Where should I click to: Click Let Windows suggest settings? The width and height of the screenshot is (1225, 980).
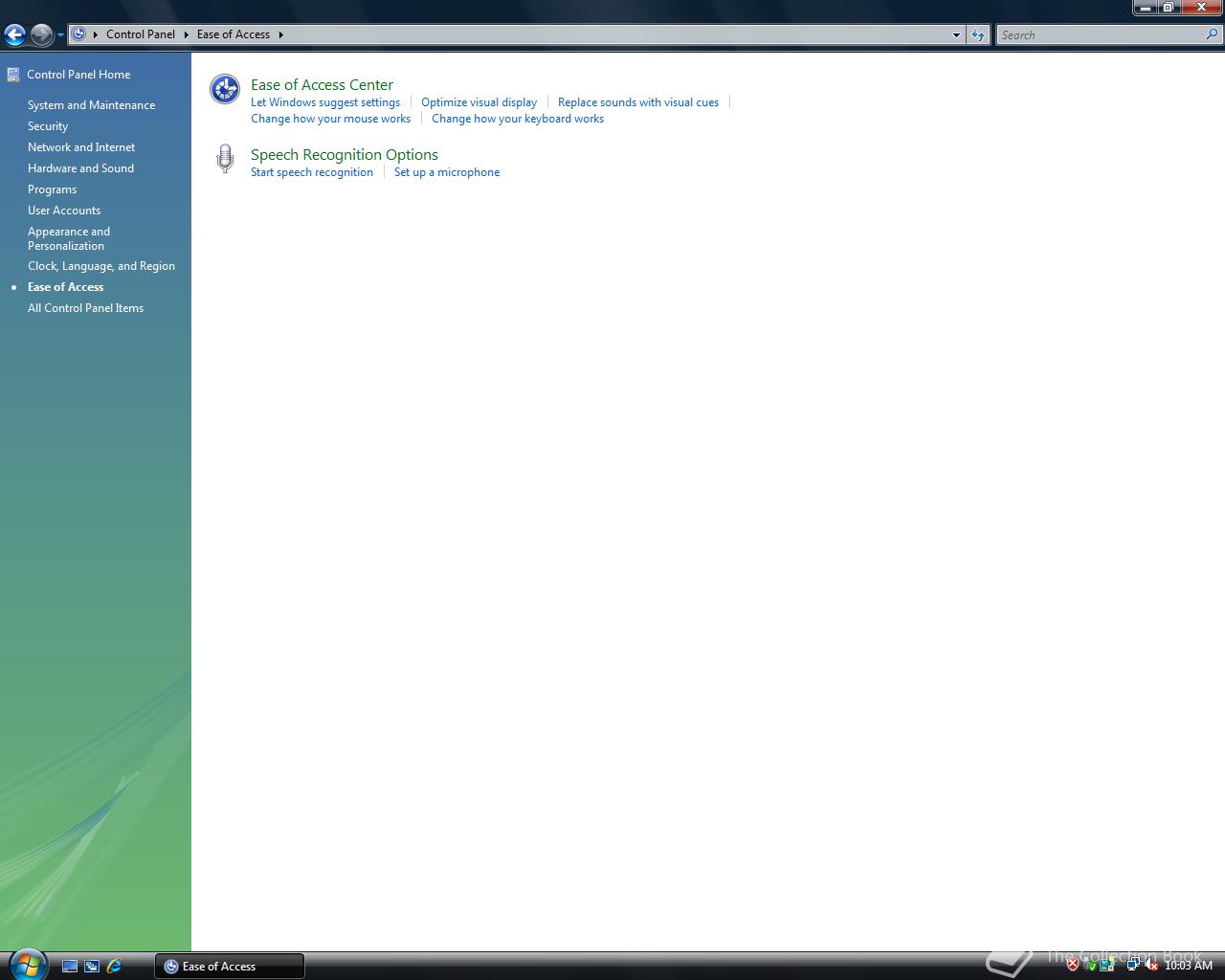[x=325, y=102]
